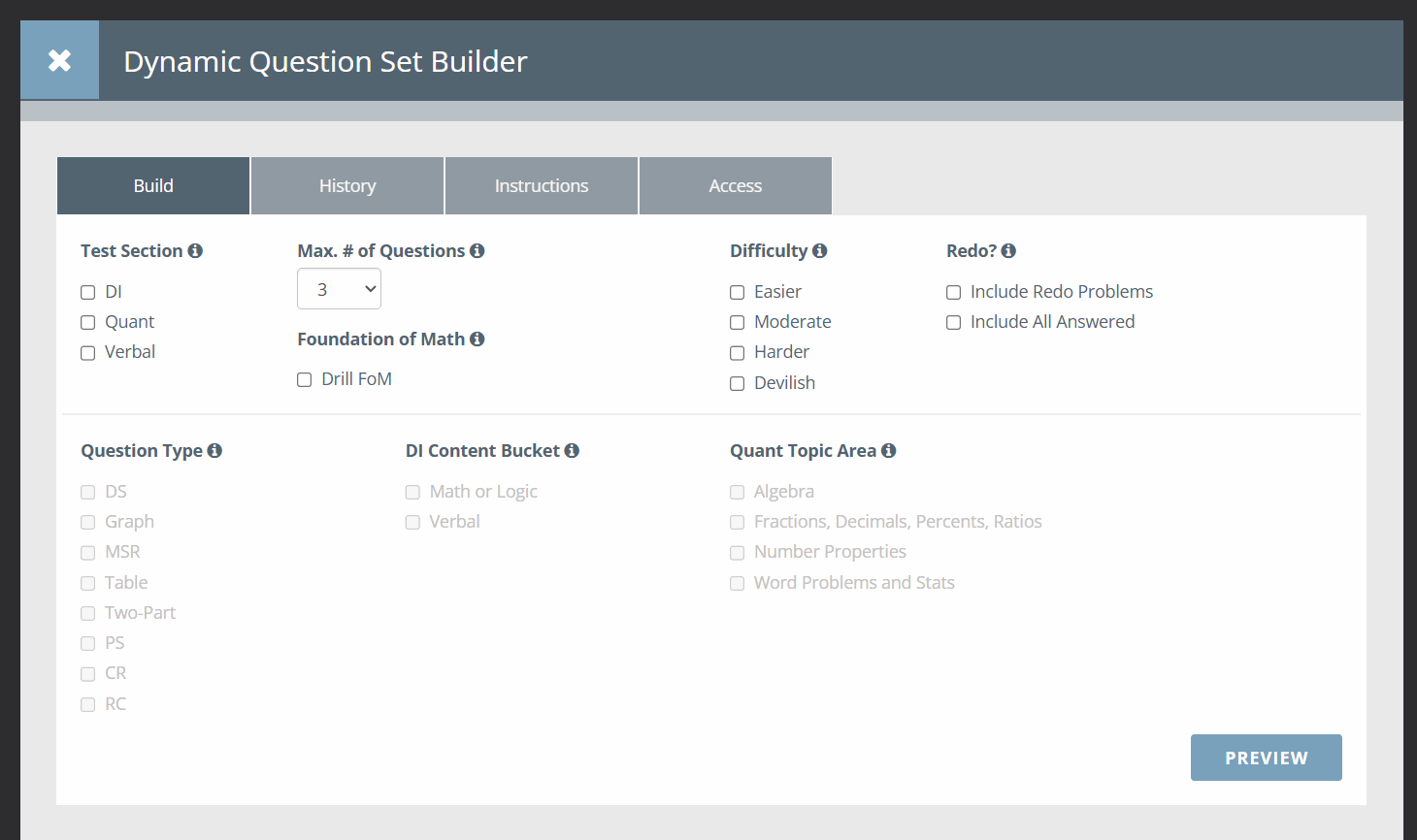Screen dimensions: 1417x840
Task: Select the Verbal test section checkbox
Action: coord(87,352)
